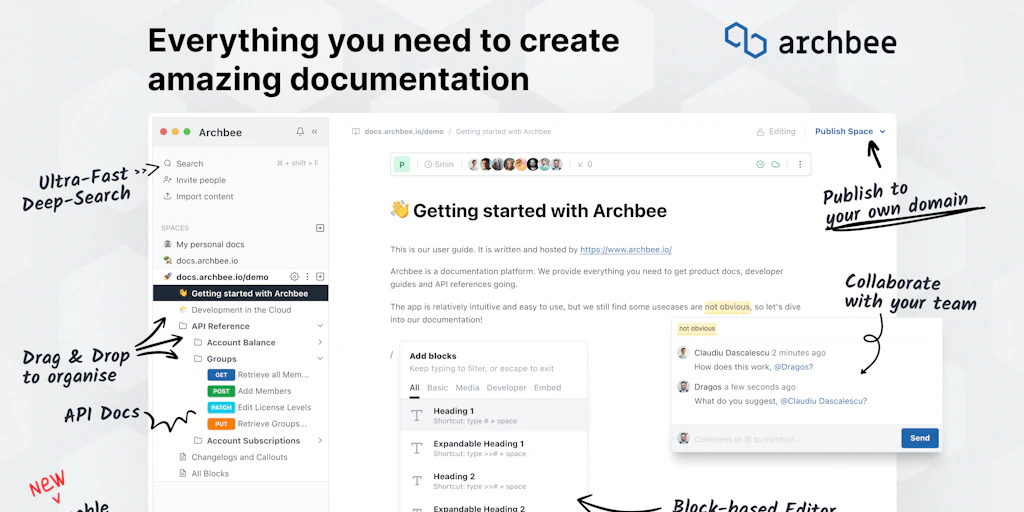Screen dimensions: 1024x512
Task: Click the All Blocks document icon
Action: tap(183, 473)
